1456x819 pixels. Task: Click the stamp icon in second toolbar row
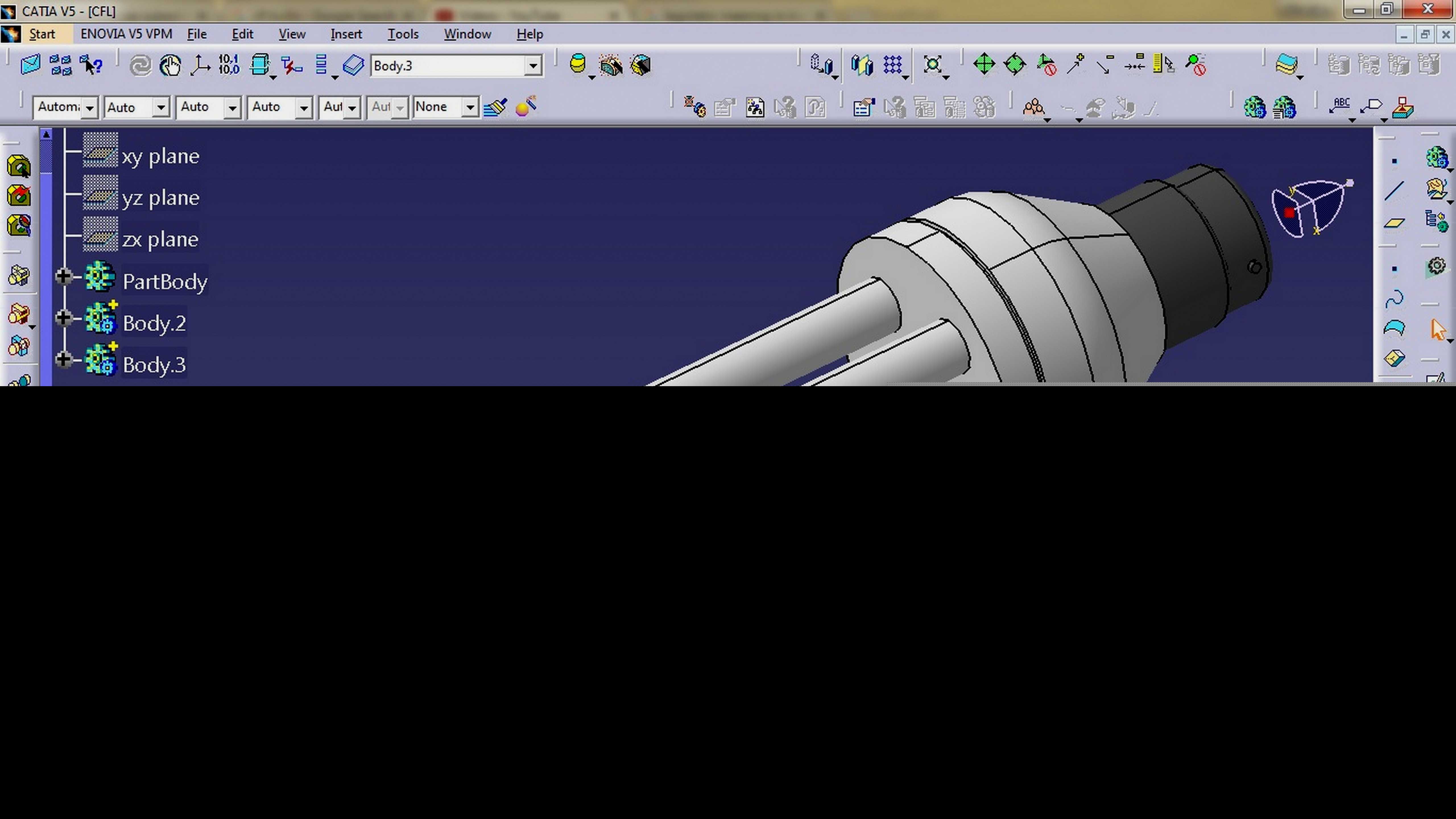[x=1402, y=107]
